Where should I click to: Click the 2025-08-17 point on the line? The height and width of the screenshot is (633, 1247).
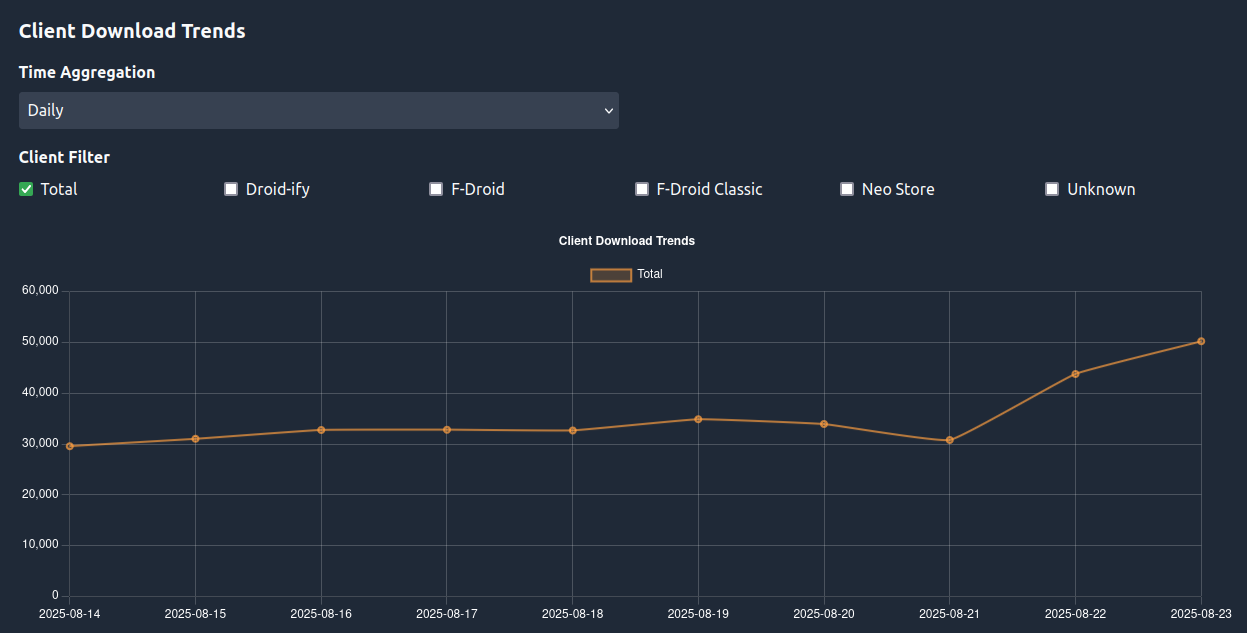click(447, 430)
